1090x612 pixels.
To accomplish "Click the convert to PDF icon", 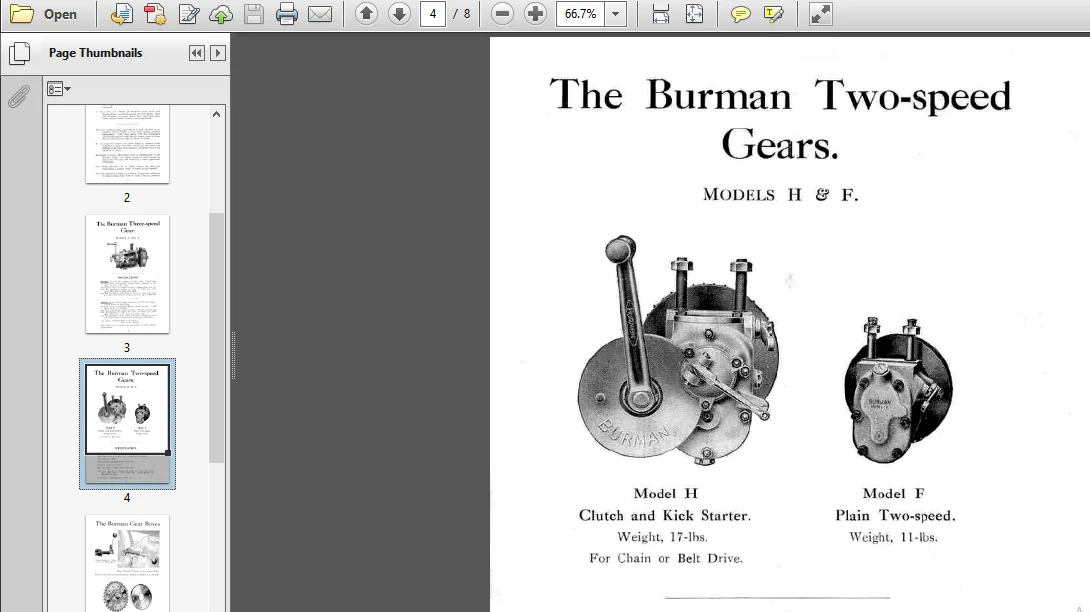I will (122, 14).
